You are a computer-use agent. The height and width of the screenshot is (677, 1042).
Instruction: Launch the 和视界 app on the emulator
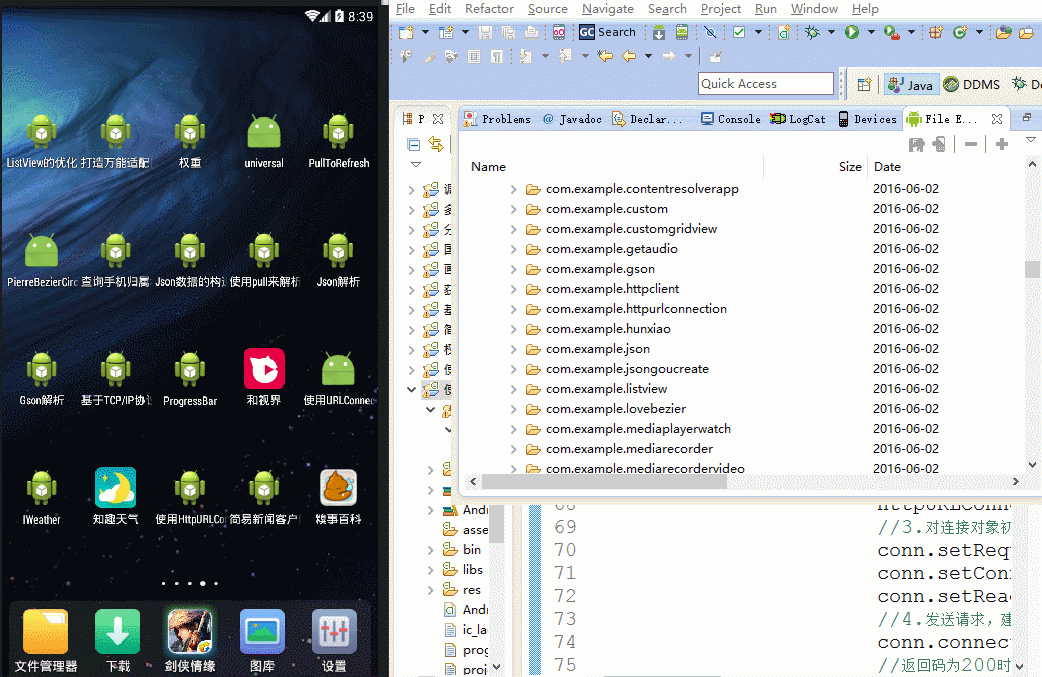tap(264, 370)
